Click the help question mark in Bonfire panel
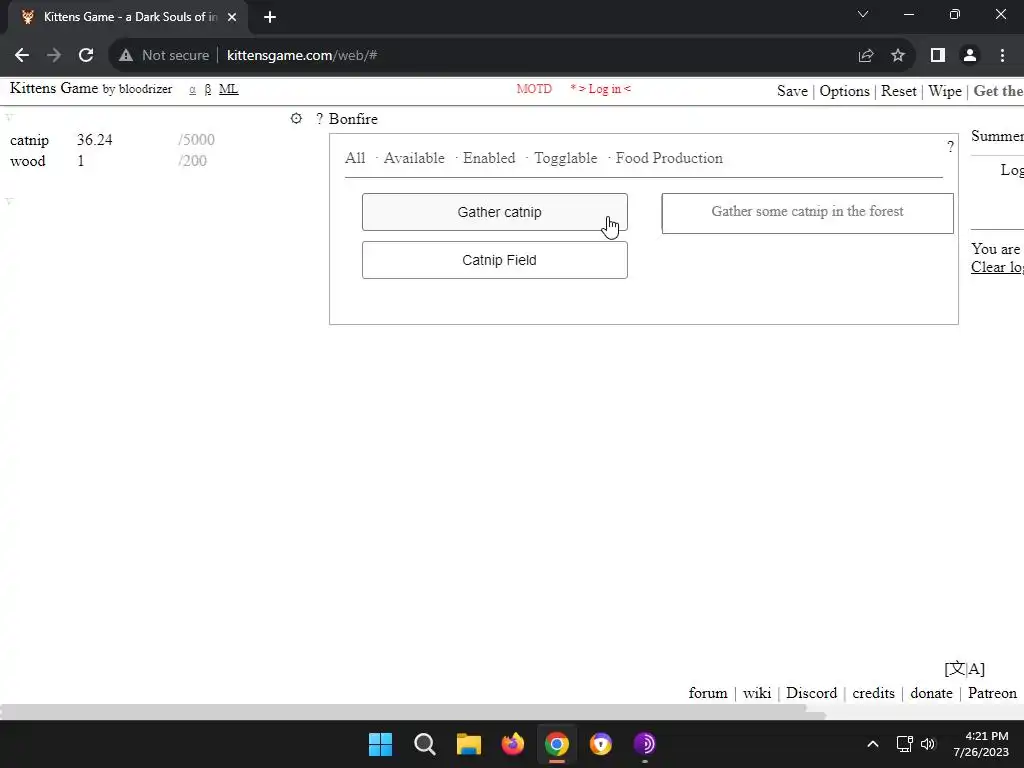The width and height of the screenshot is (1024, 768). (x=950, y=147)
